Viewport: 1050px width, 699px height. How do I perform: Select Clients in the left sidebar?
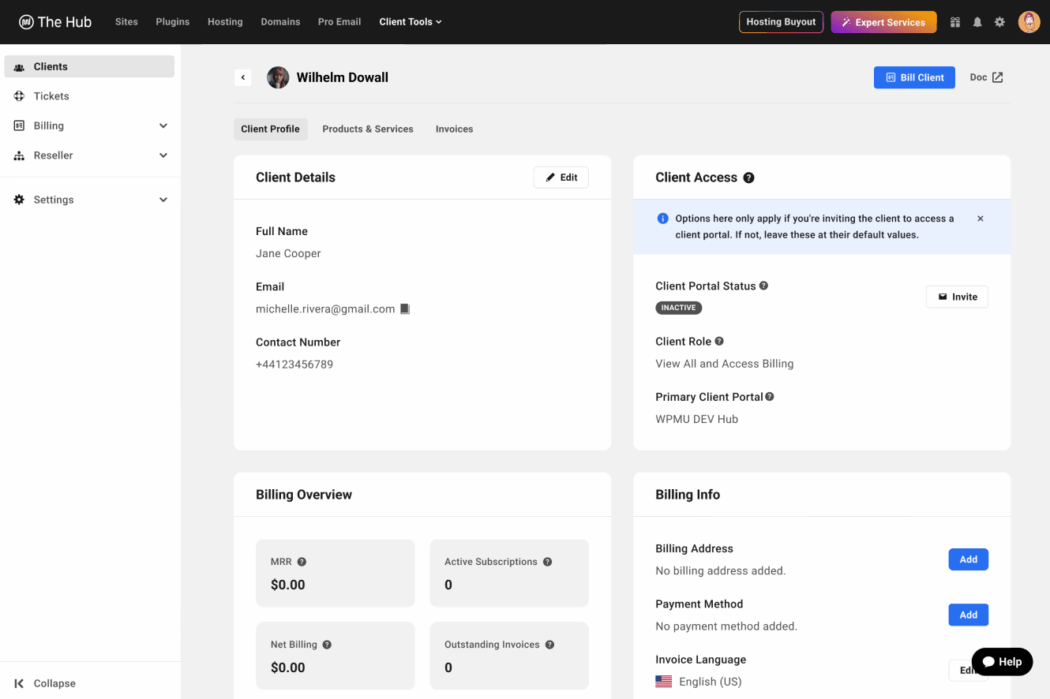point(48,66)
